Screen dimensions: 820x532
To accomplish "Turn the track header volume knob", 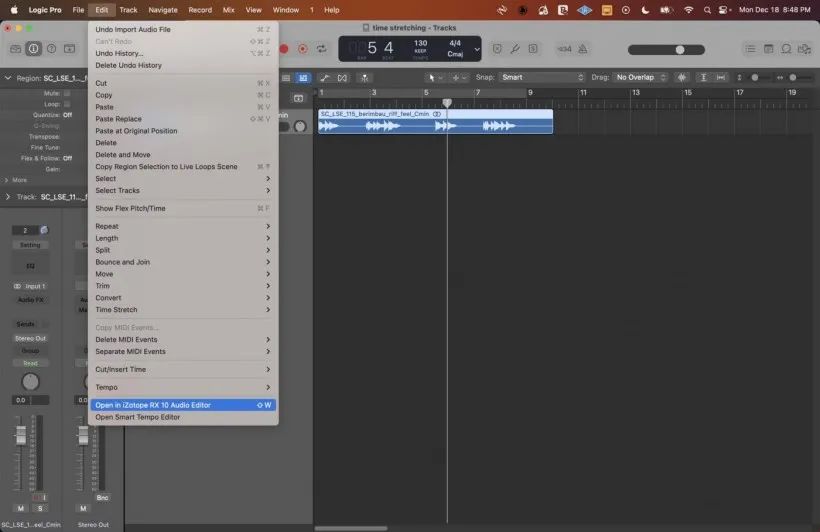I will tap(300, 126).
